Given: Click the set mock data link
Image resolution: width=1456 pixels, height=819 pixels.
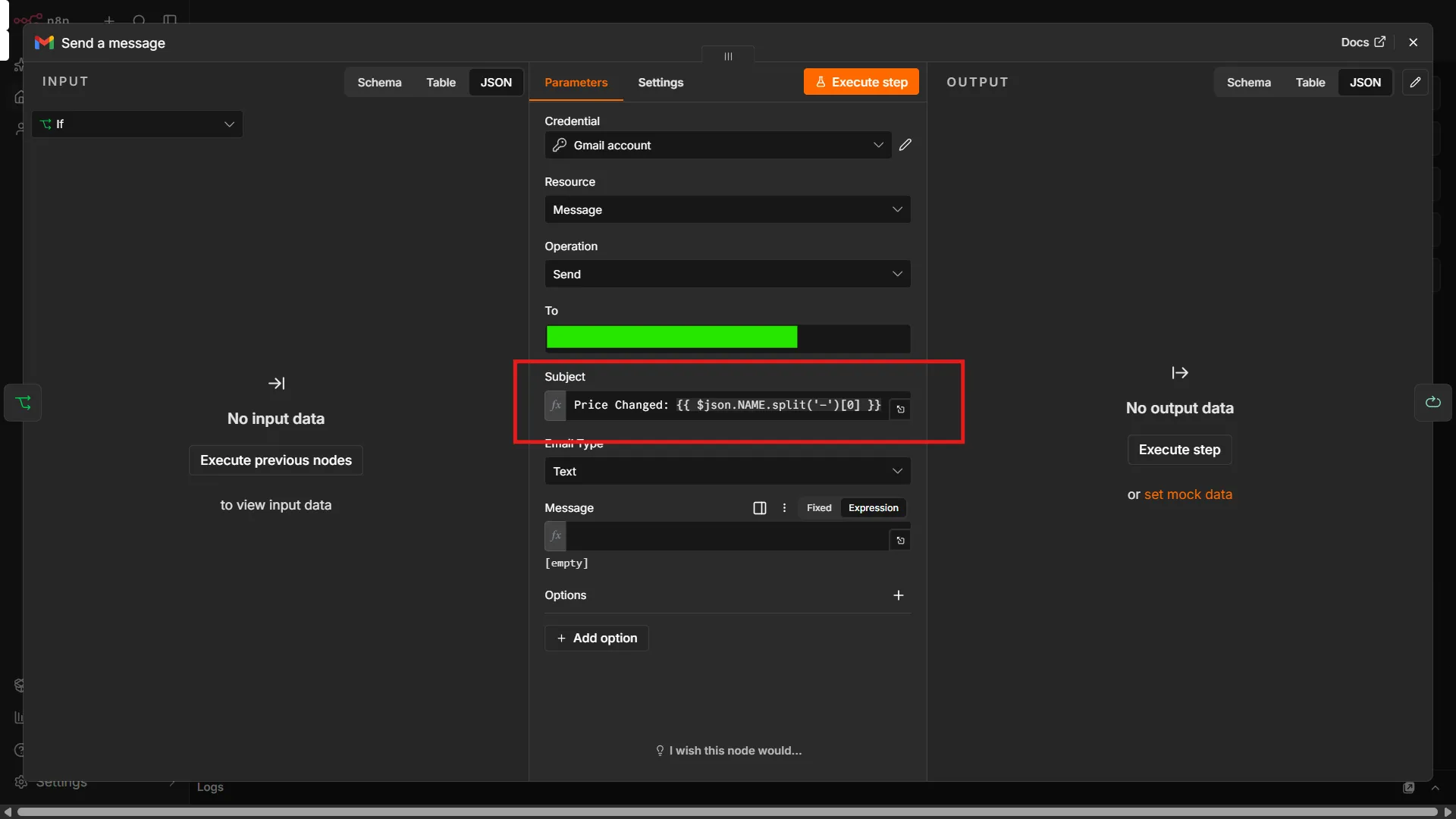Looking at the screenshot, I should point(1188,494).
